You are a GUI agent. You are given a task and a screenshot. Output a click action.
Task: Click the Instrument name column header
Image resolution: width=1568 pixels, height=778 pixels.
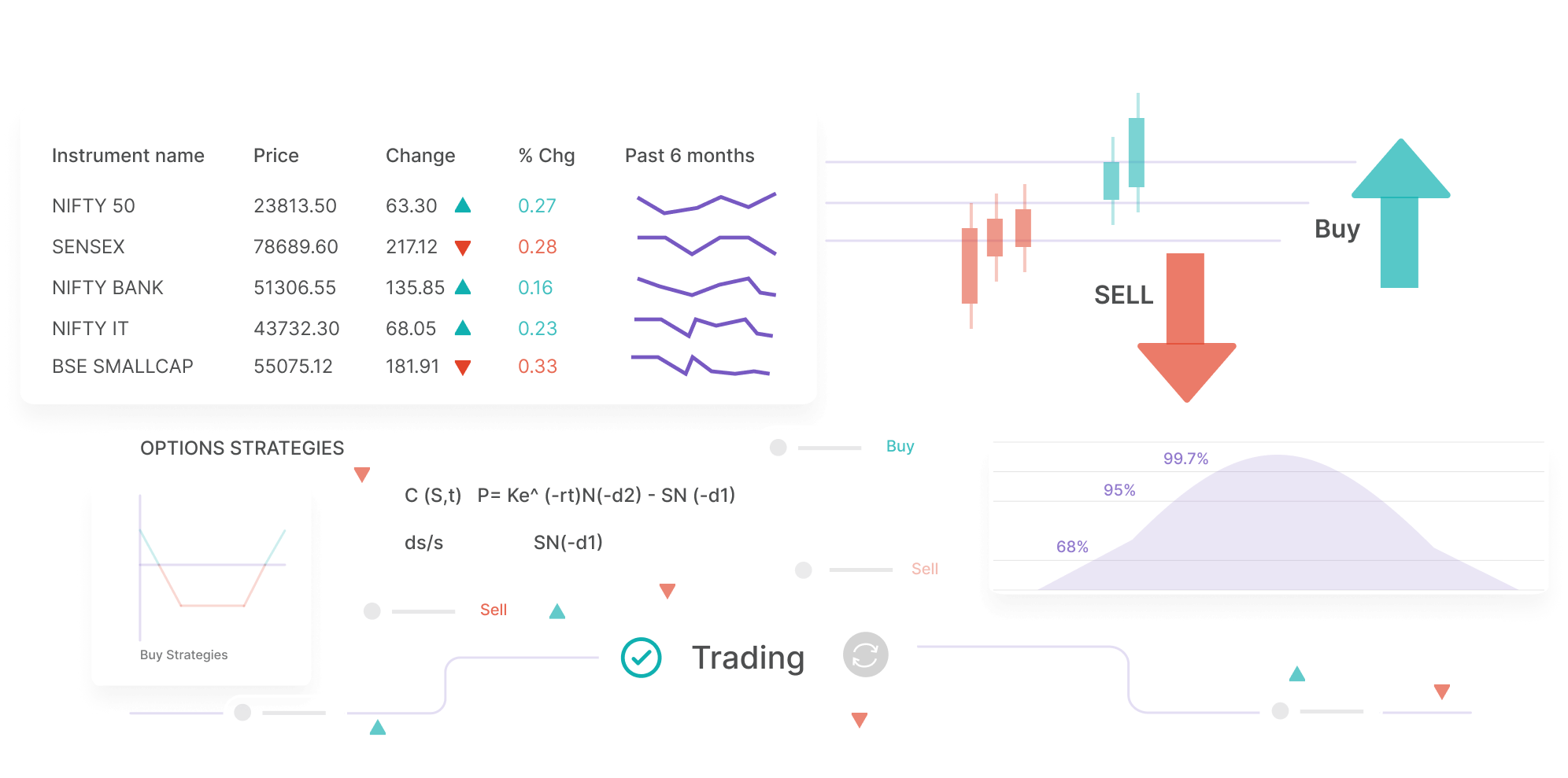click(x=128, y=156)
